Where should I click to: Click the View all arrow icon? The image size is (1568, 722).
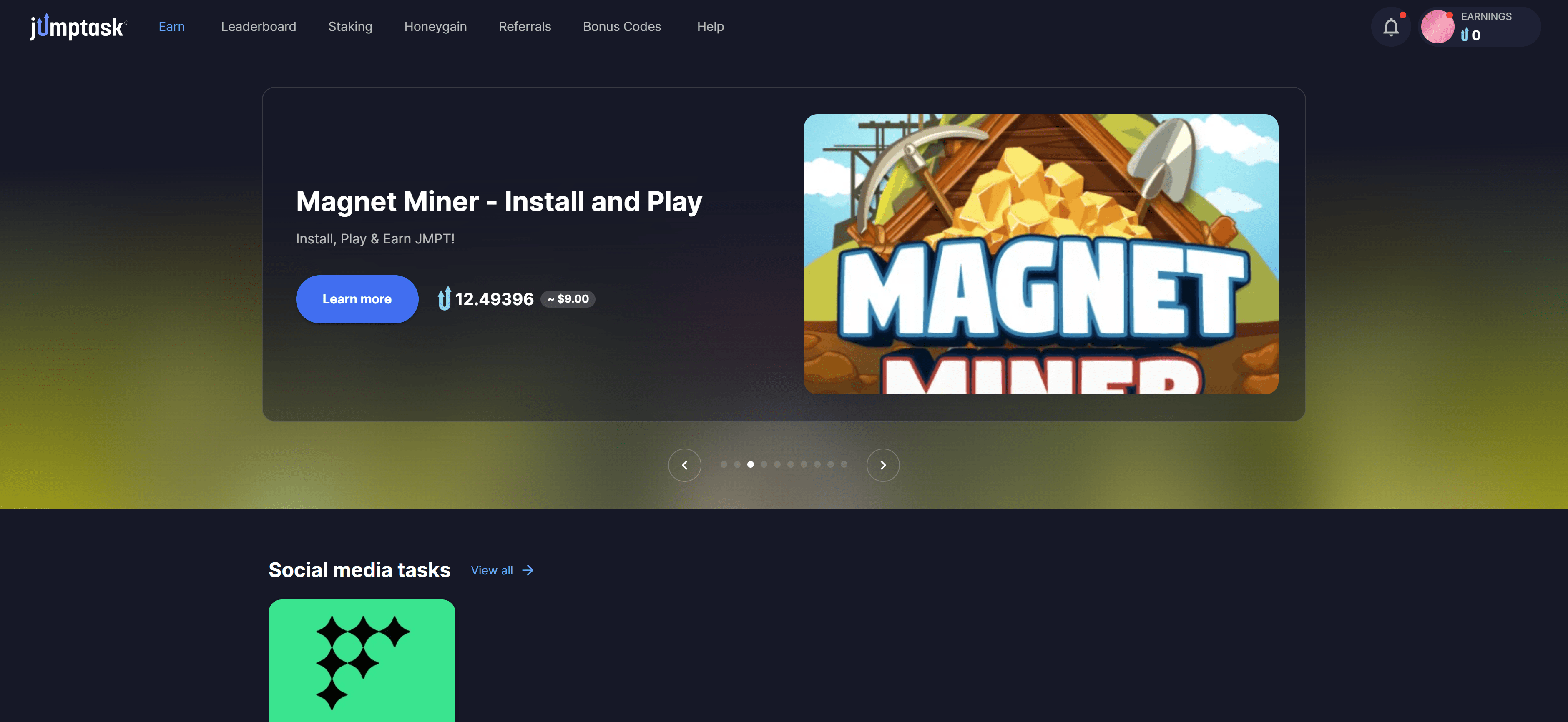pos(528,570)
